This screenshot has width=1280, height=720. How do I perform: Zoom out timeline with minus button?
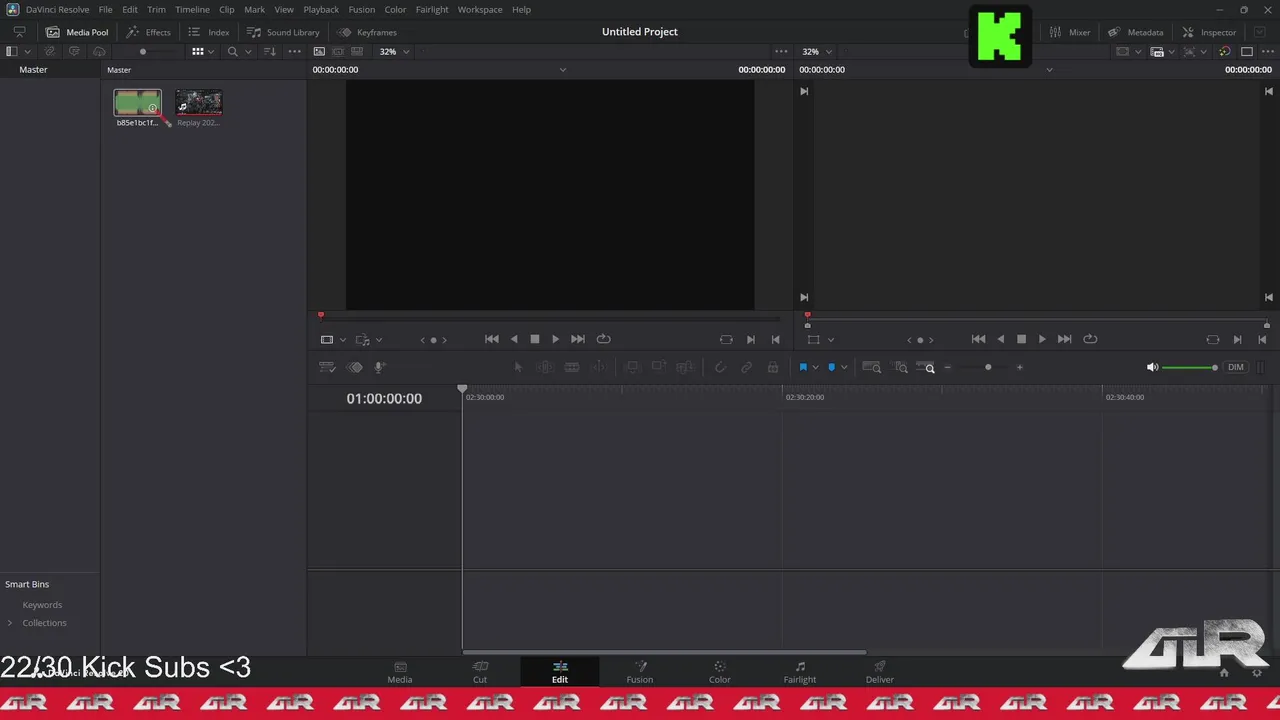point(947,368)
